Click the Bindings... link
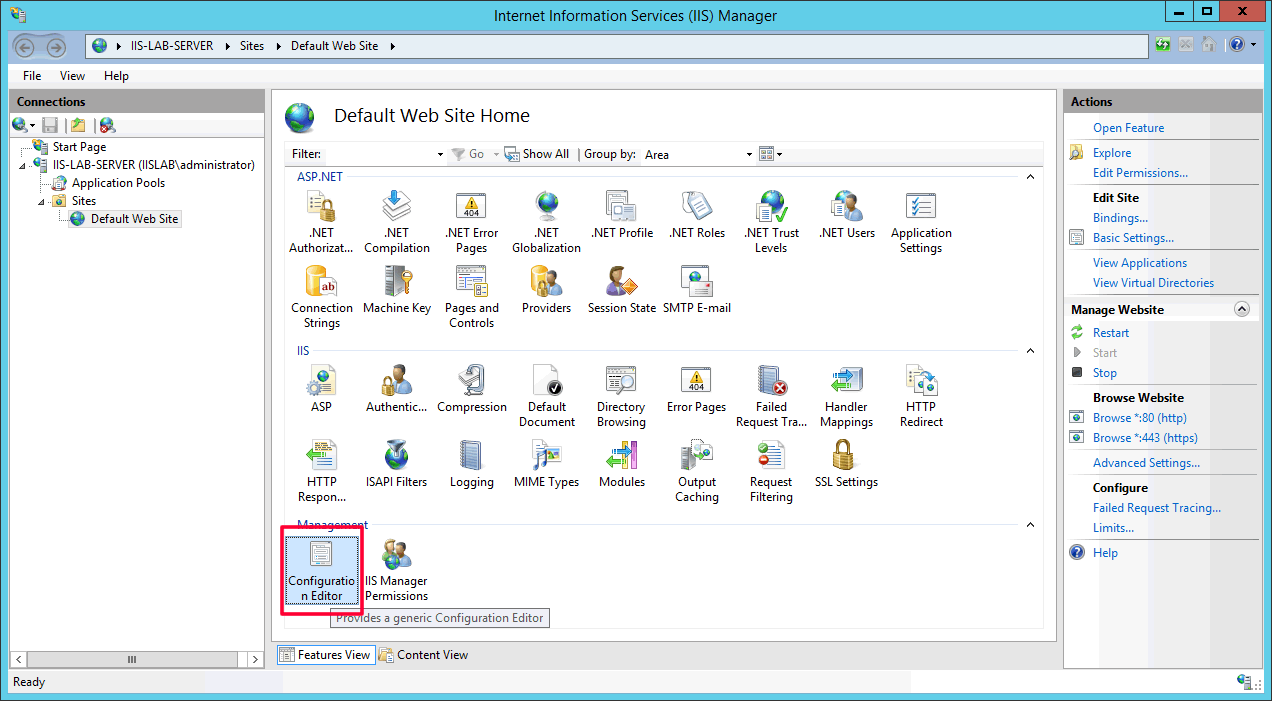 click(1120, 218)
